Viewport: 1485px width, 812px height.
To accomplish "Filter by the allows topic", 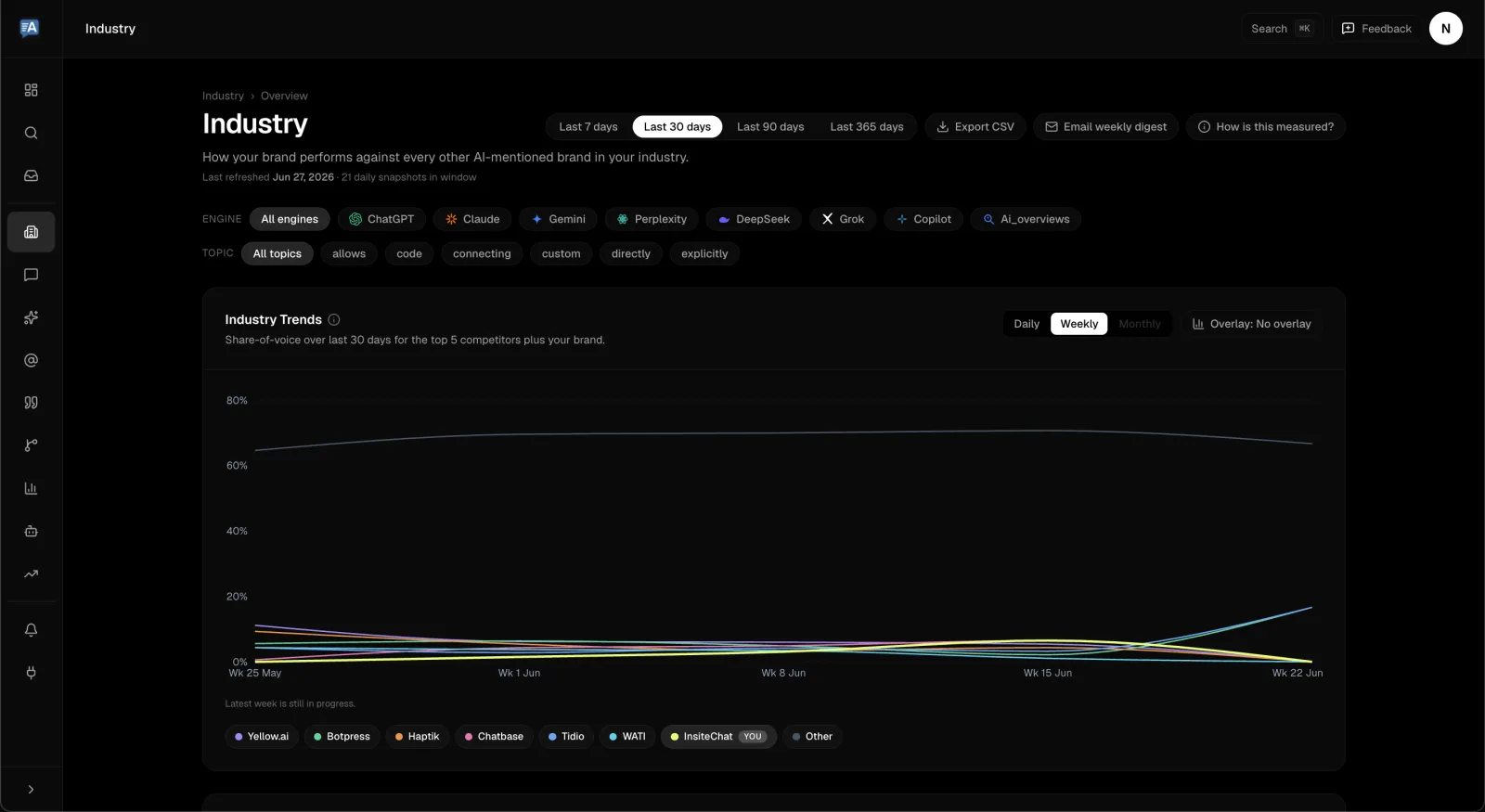I will [x=349, y=253].
